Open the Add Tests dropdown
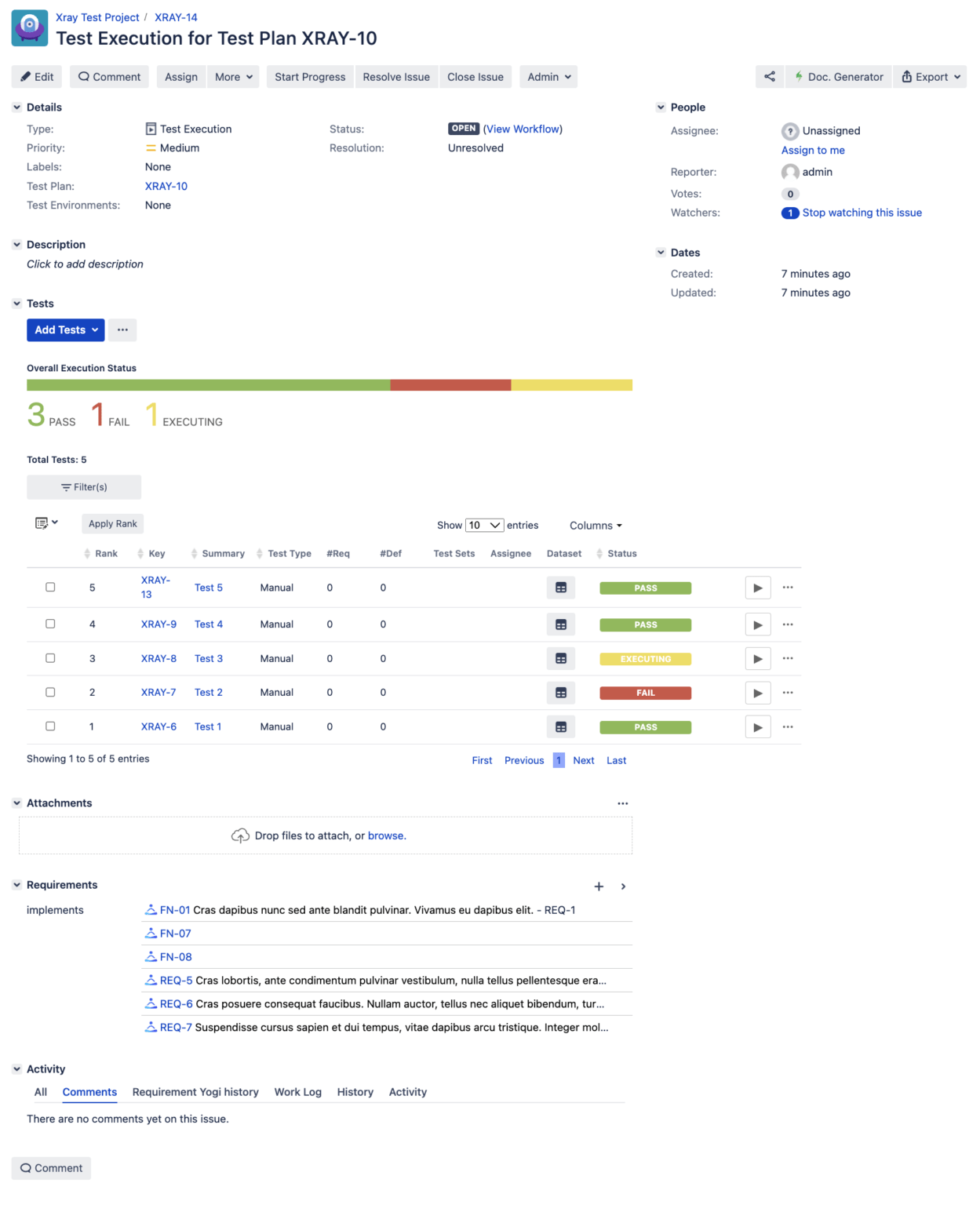The height and width of the screenshot is (1205, 980). coord(65,329)
